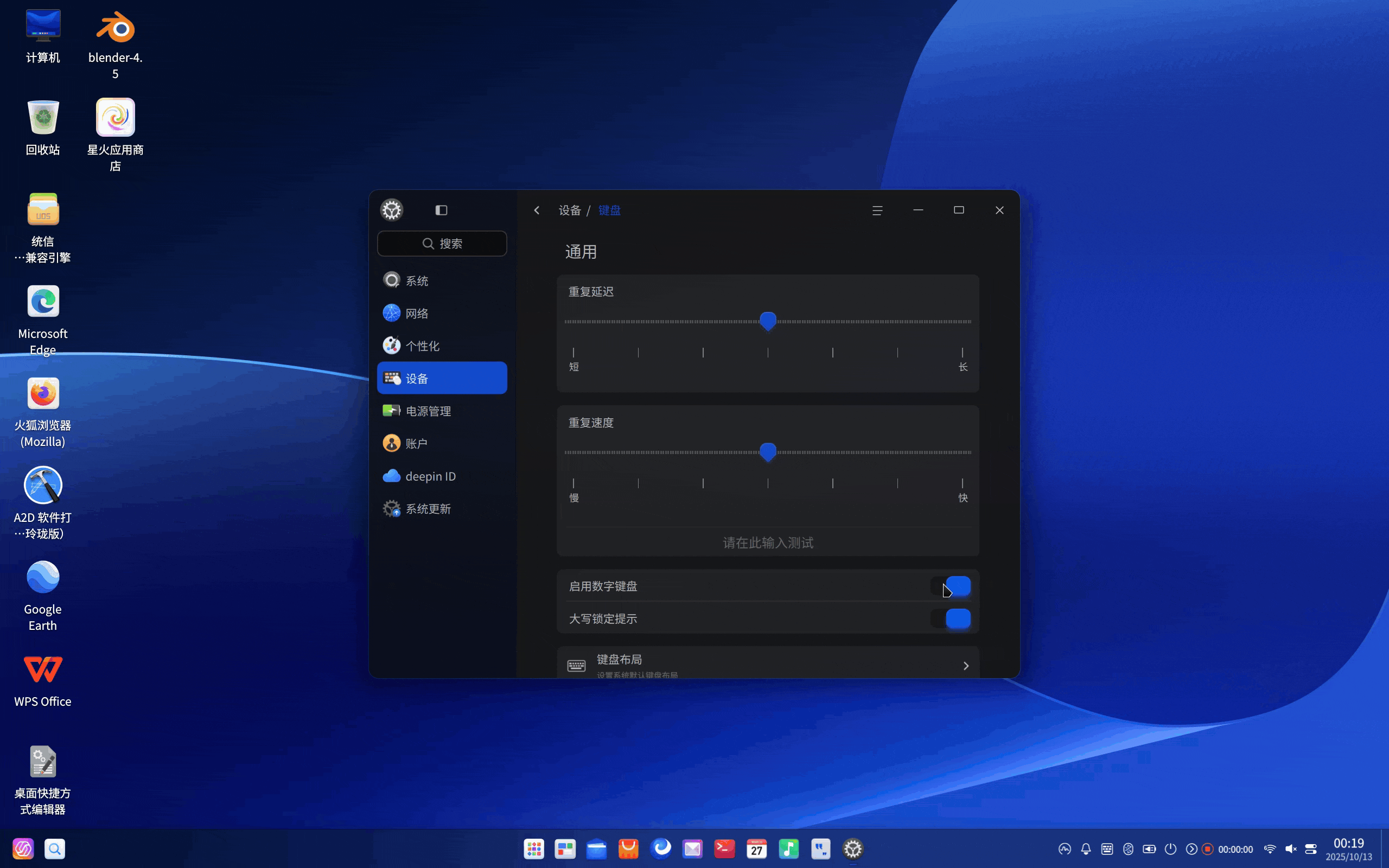Open the 个性化 settings category
This screenshot has height=868, width=1389.
[x=442, y=346]
